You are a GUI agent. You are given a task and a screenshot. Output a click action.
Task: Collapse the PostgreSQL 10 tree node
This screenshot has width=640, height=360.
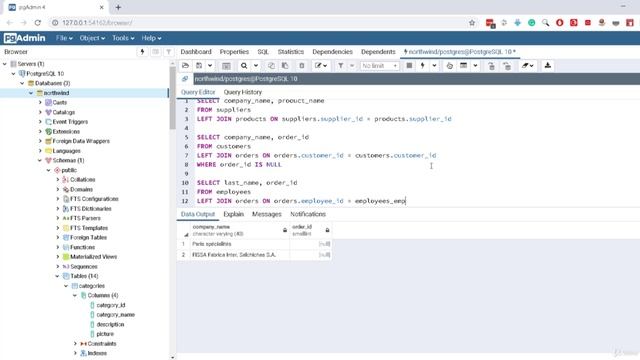point(13,74)
